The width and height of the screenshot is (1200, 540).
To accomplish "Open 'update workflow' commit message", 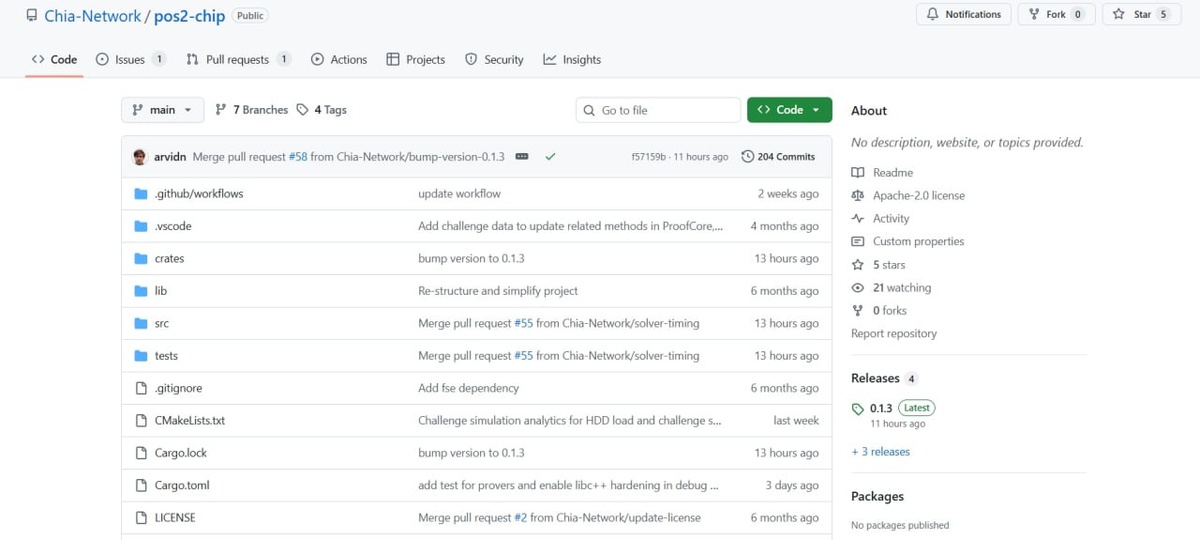I will (459, 193).
